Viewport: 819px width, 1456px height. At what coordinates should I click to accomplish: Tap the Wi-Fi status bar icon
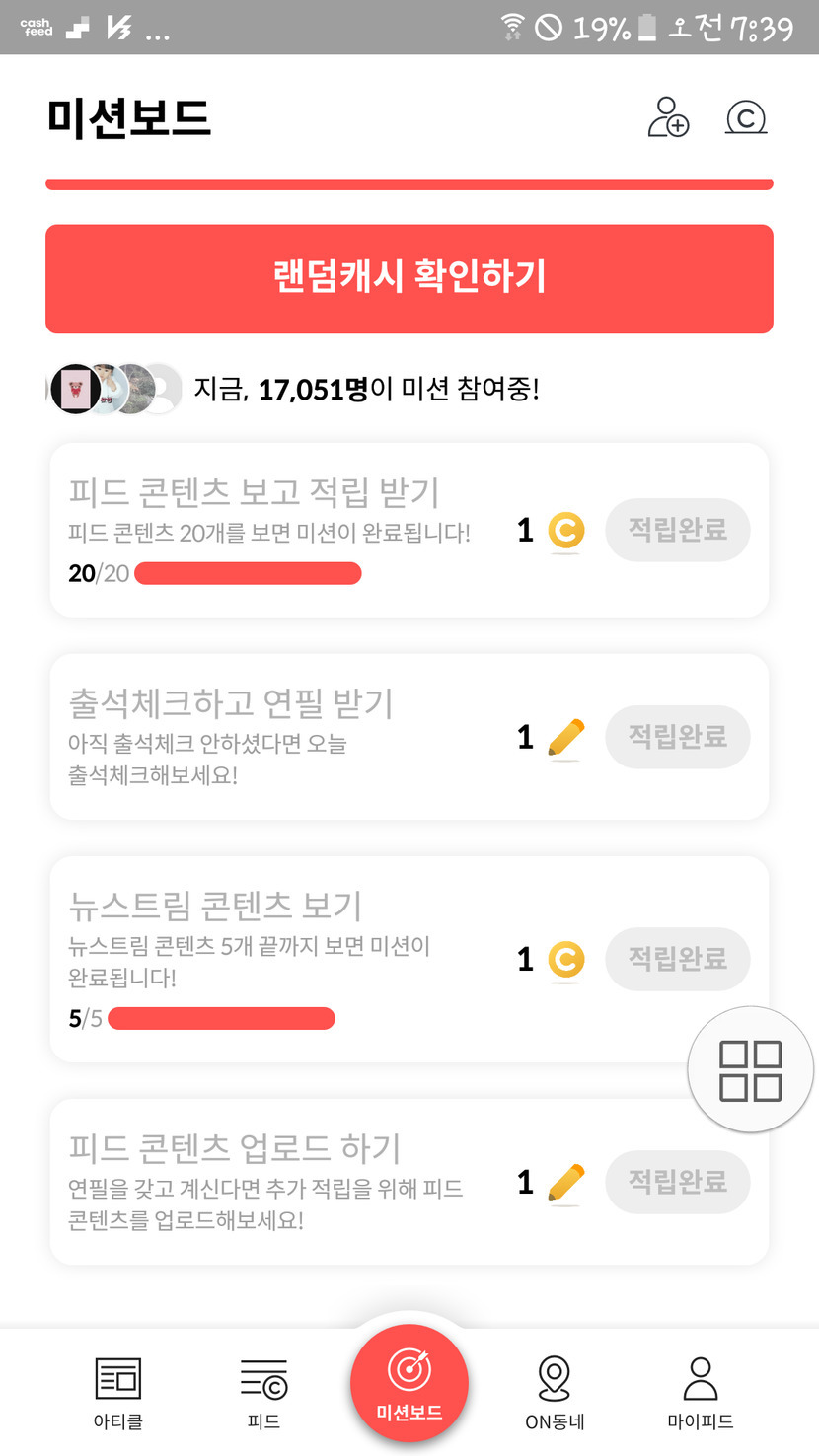click(512, 27)
